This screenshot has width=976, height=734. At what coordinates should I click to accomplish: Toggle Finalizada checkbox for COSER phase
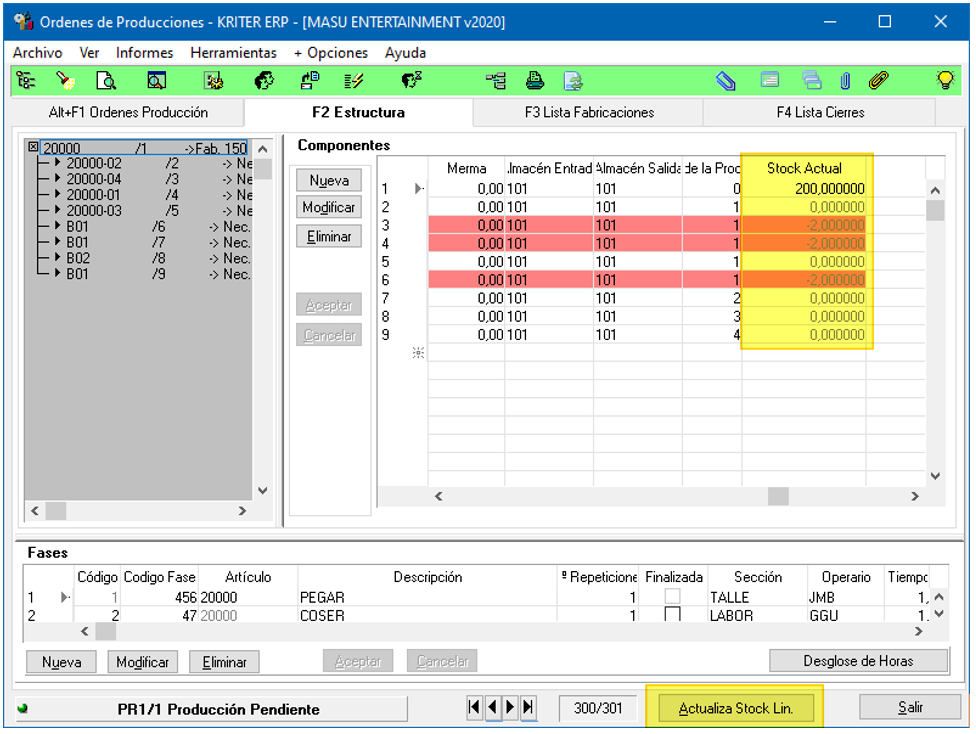[672, 614]
